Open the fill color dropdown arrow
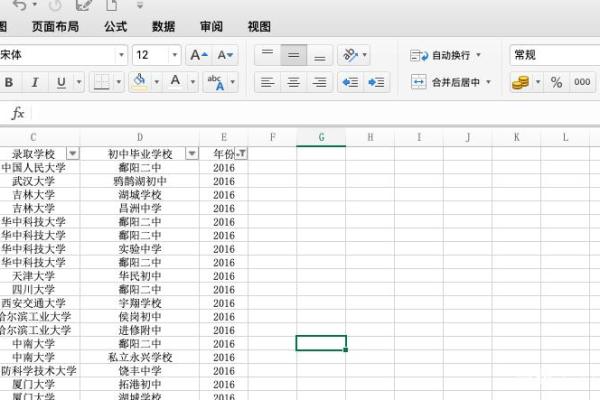 click(156, 82)
